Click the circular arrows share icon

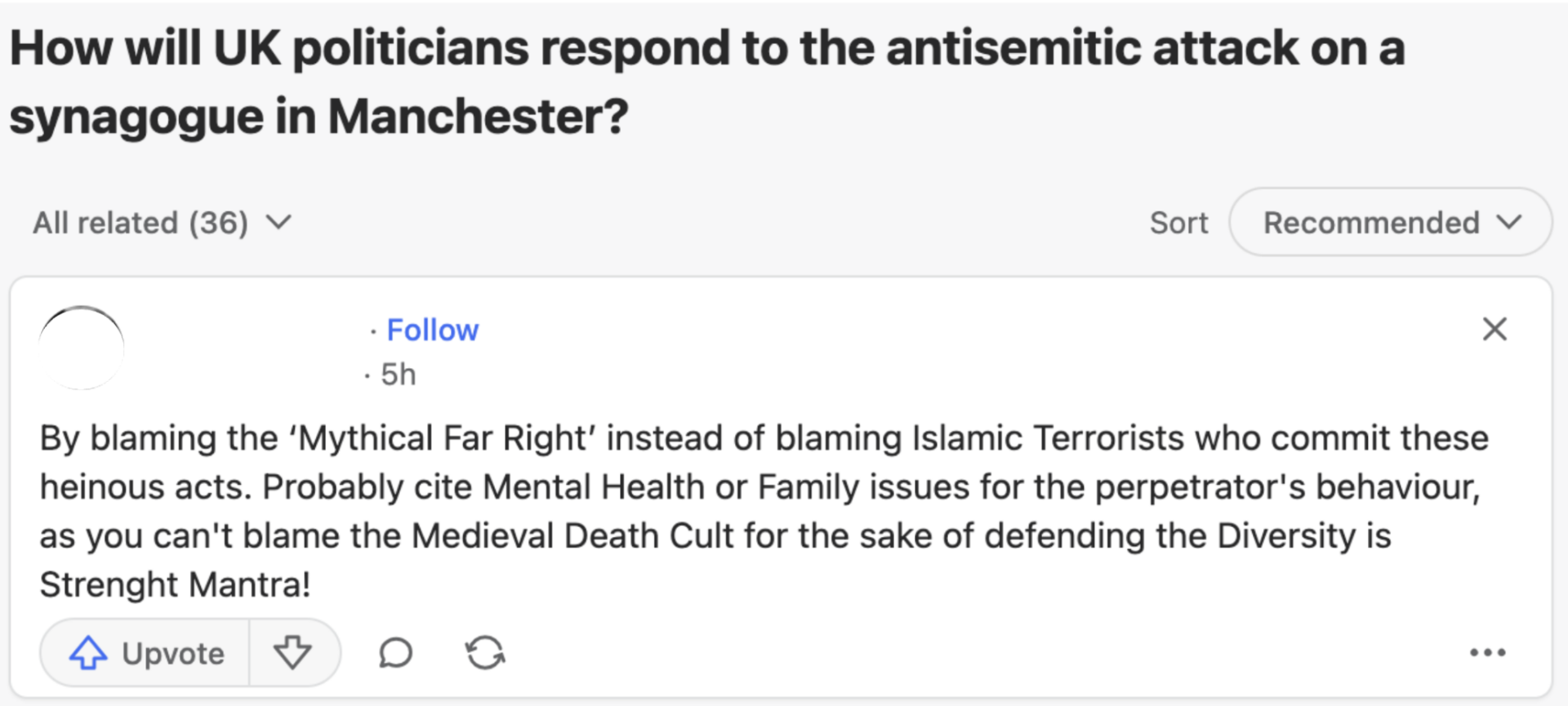tap(485, 653)
